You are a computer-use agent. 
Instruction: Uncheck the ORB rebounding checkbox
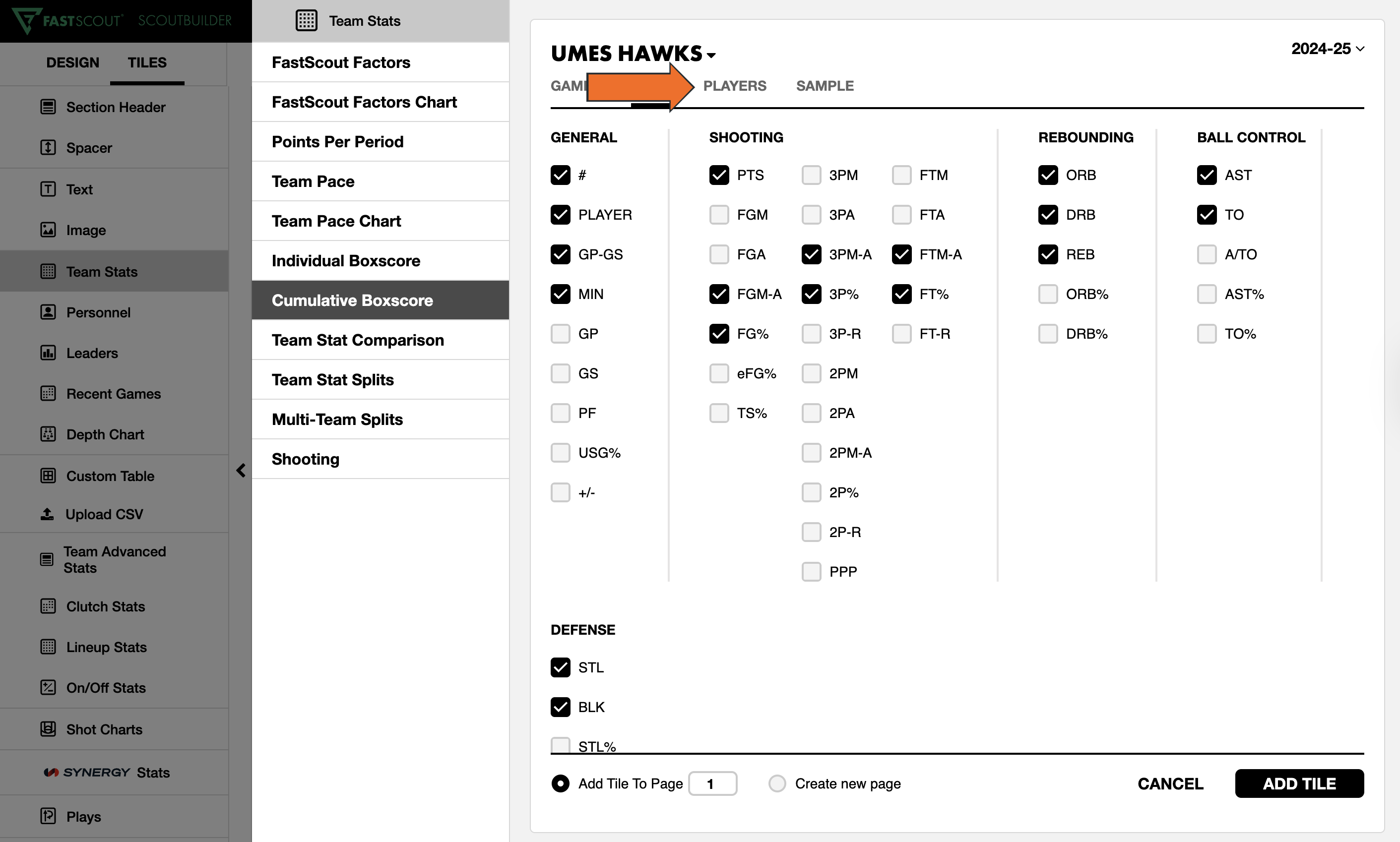click(1048, 175)
